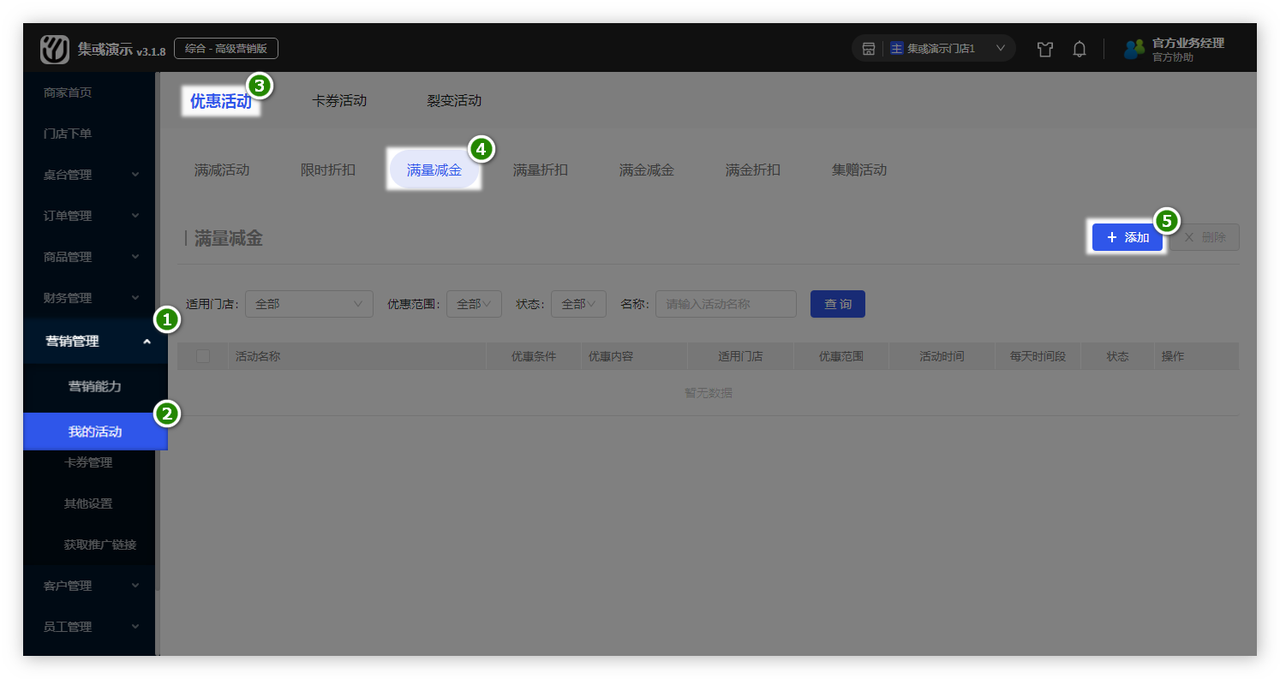Switch to 裂变活动 tab
The height and width of the screenshot is (679, 1280).
(x=454, y=100)
